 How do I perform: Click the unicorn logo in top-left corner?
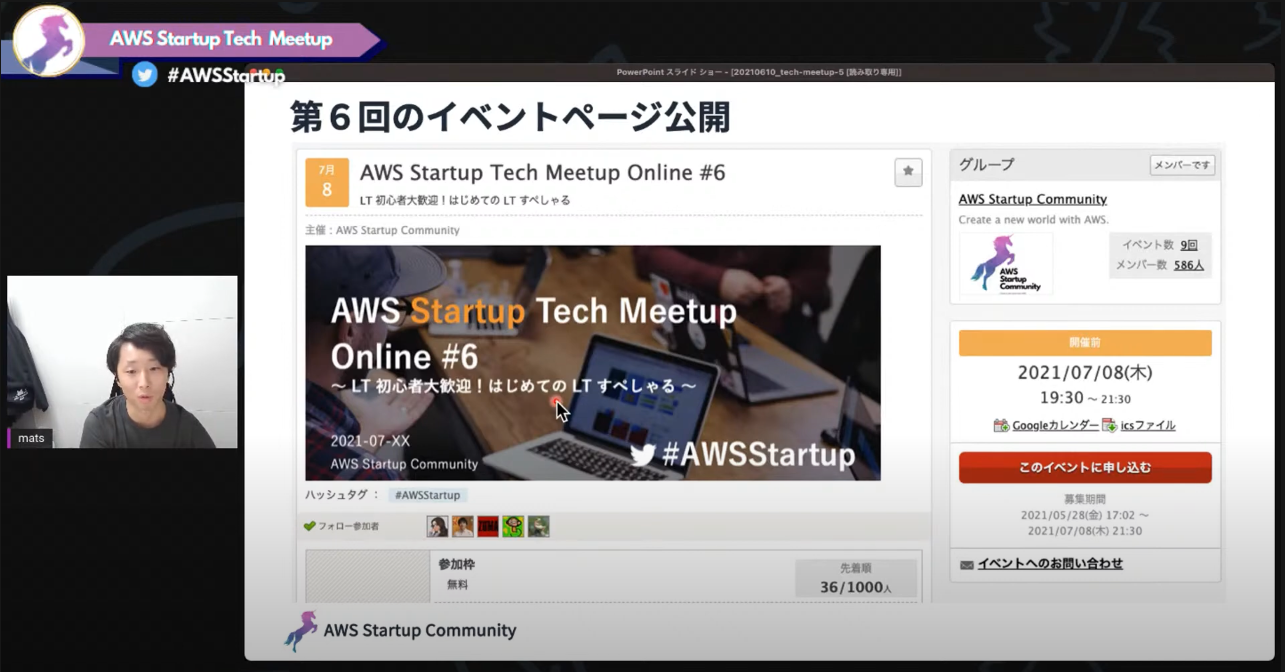49,40
